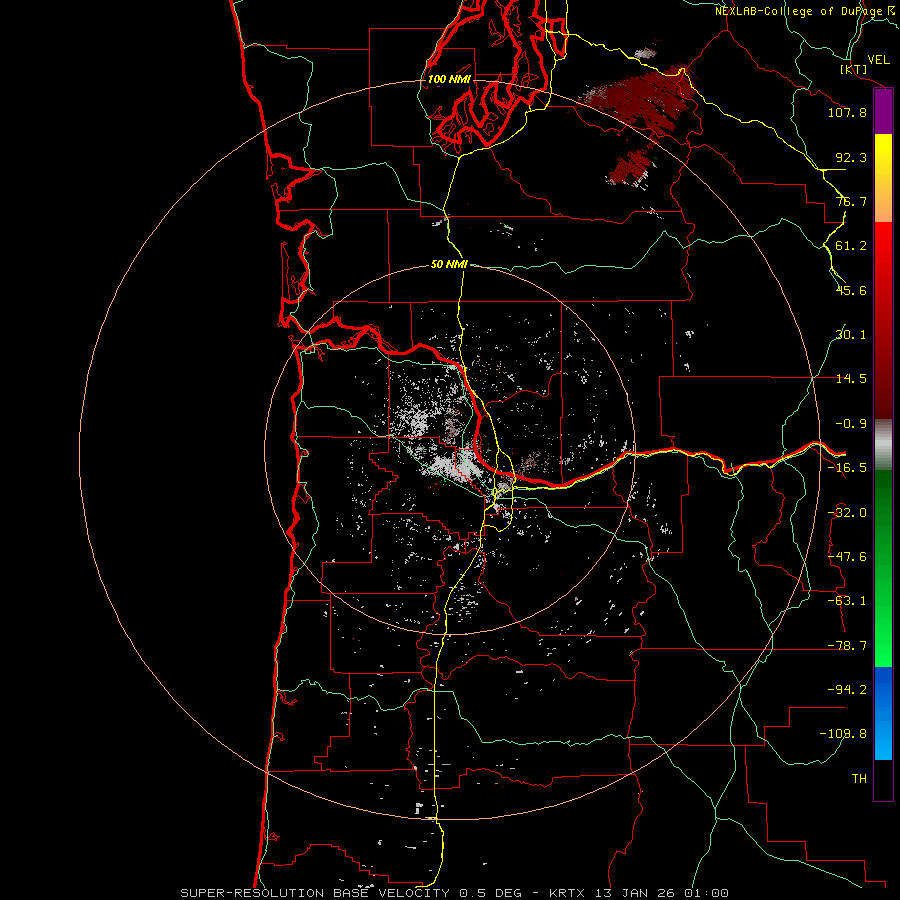Pick the purple segment of the velocity scale
Screen dimensions: 900x900
pyautogui.click(x=883, y=111)
